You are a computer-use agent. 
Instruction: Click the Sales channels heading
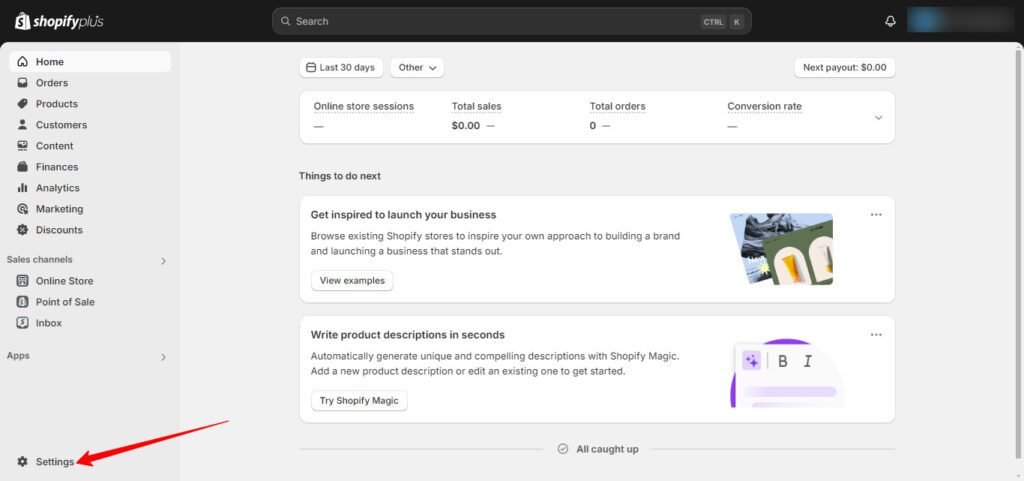click(x=40, y=260)
